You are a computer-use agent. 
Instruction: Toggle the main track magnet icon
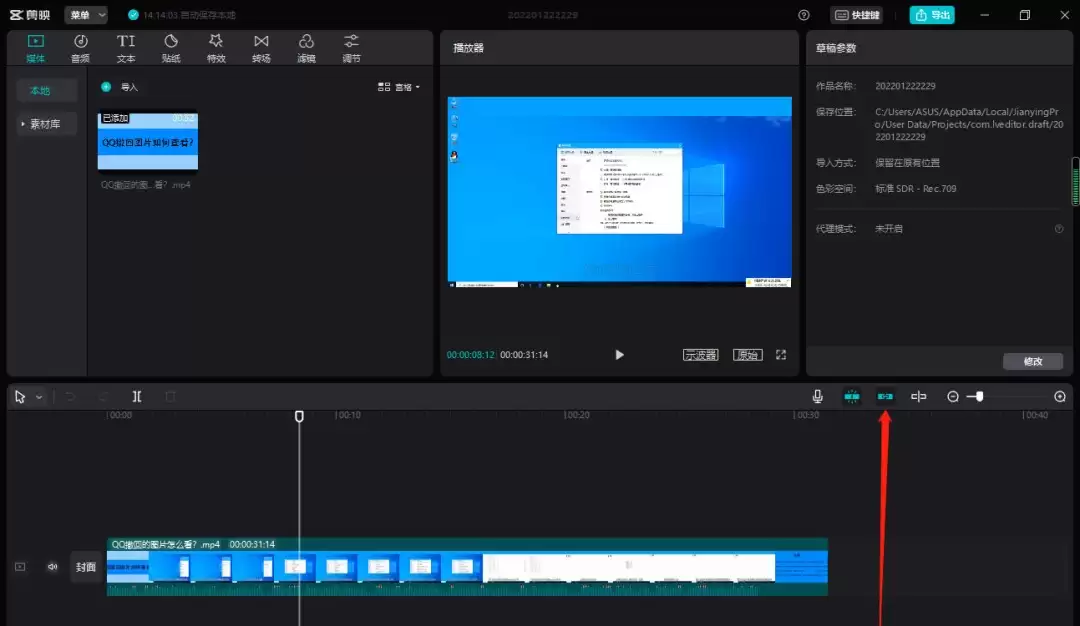852,397
